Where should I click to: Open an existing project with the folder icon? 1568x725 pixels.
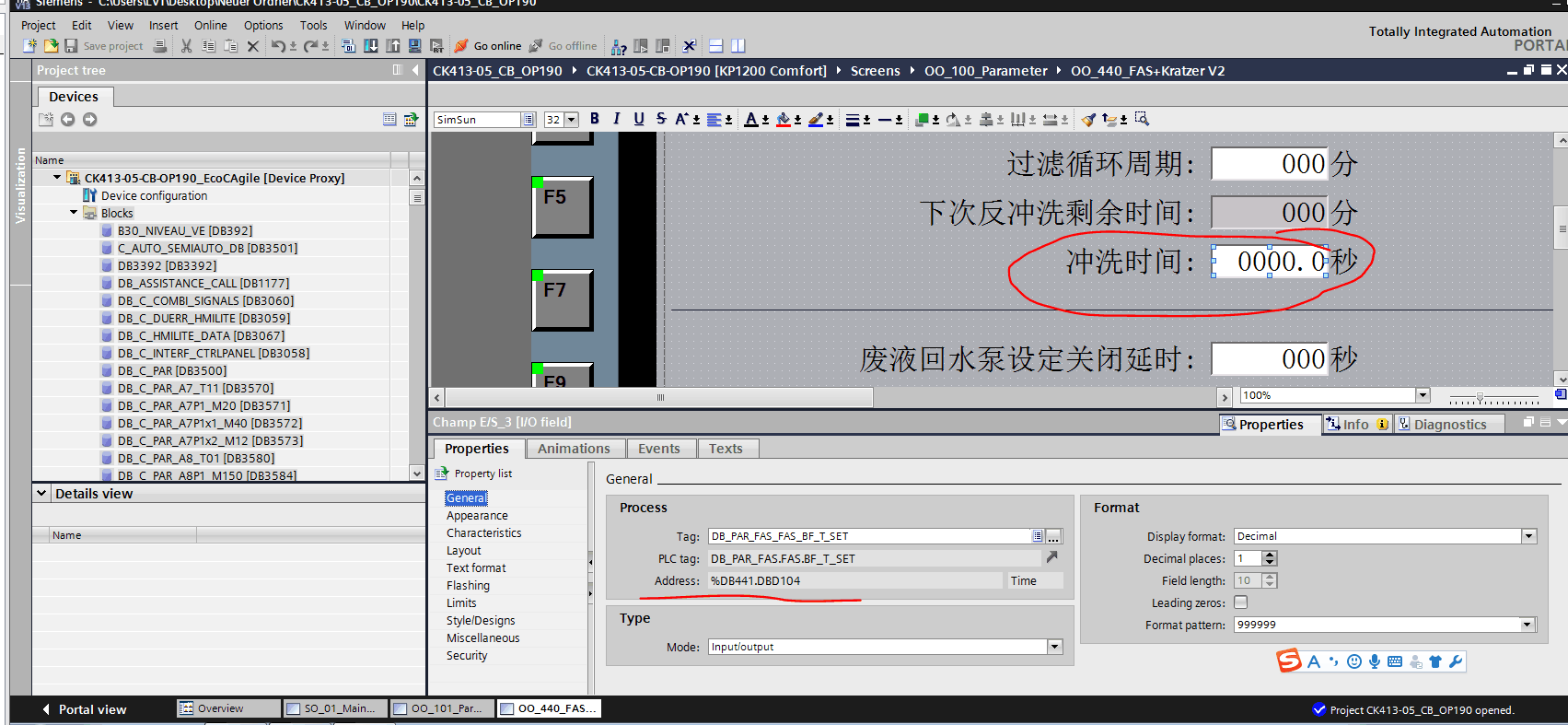pyautogui.click(x=51, y=46)
